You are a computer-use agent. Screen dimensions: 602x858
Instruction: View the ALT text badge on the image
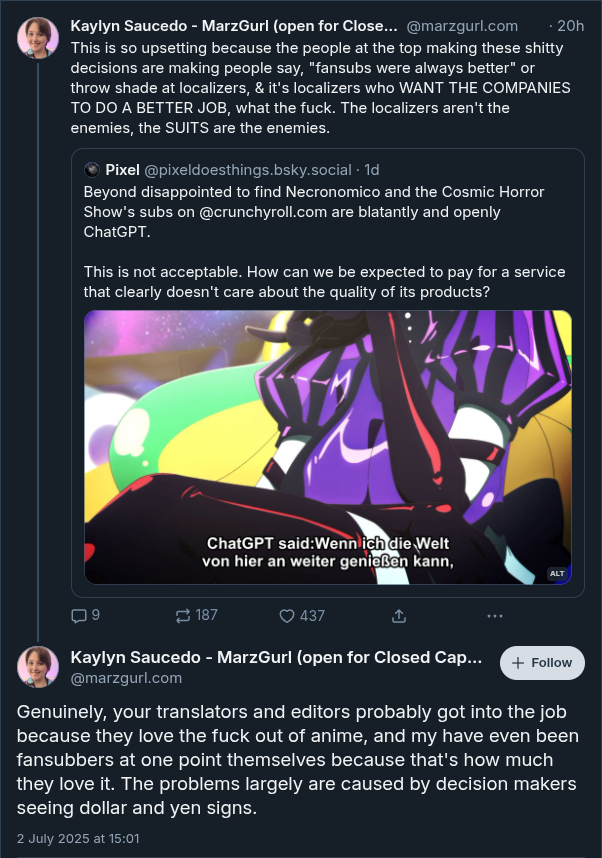[557, 573]
